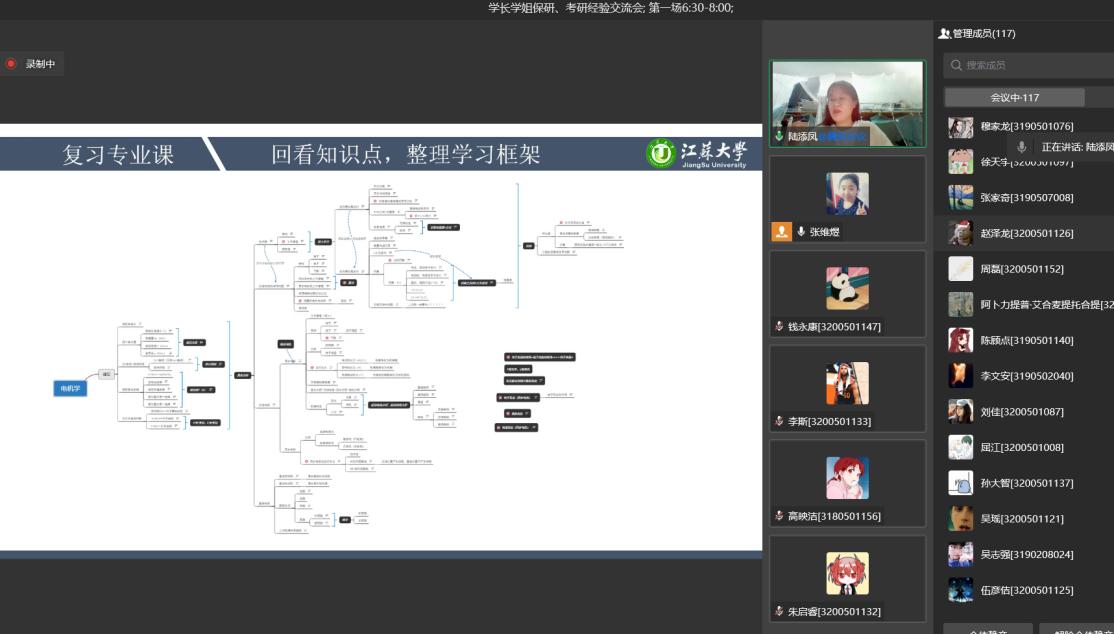Click the 全体静音 mute-all button
Image resolution: width=1114 pixels, height=634 pixels.
(x=988, y=630)
